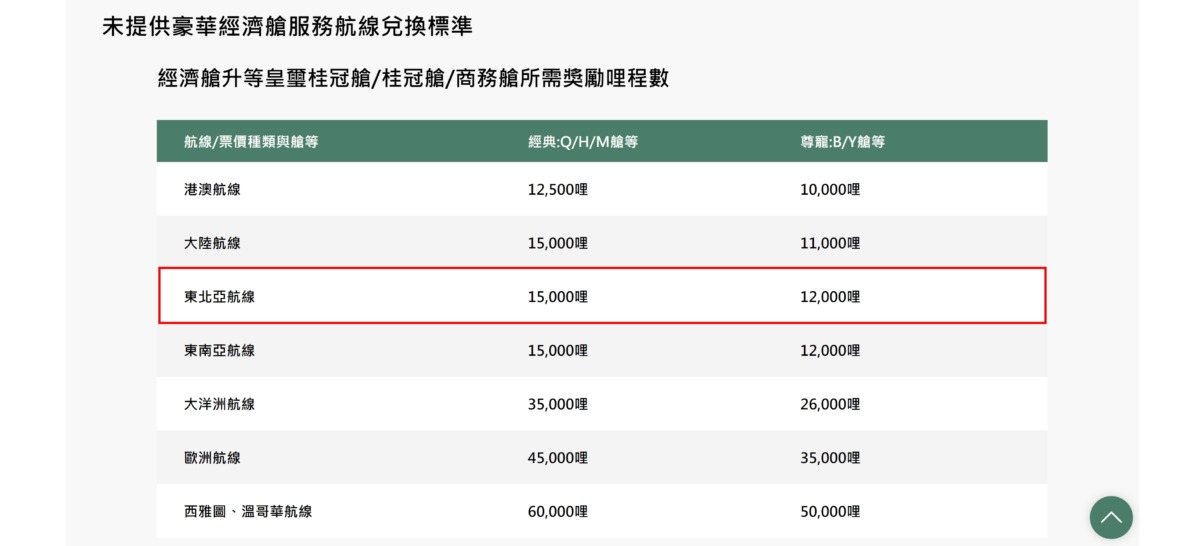Select the 東南亞航線 row label

[219, 351]
